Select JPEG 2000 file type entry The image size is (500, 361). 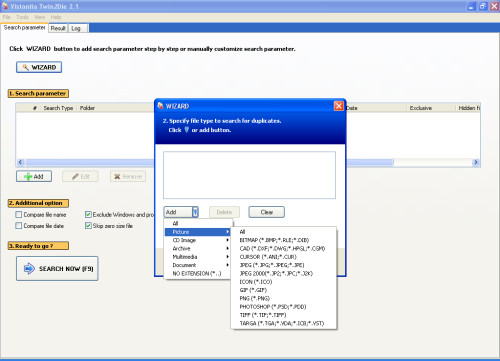[284, 273]
